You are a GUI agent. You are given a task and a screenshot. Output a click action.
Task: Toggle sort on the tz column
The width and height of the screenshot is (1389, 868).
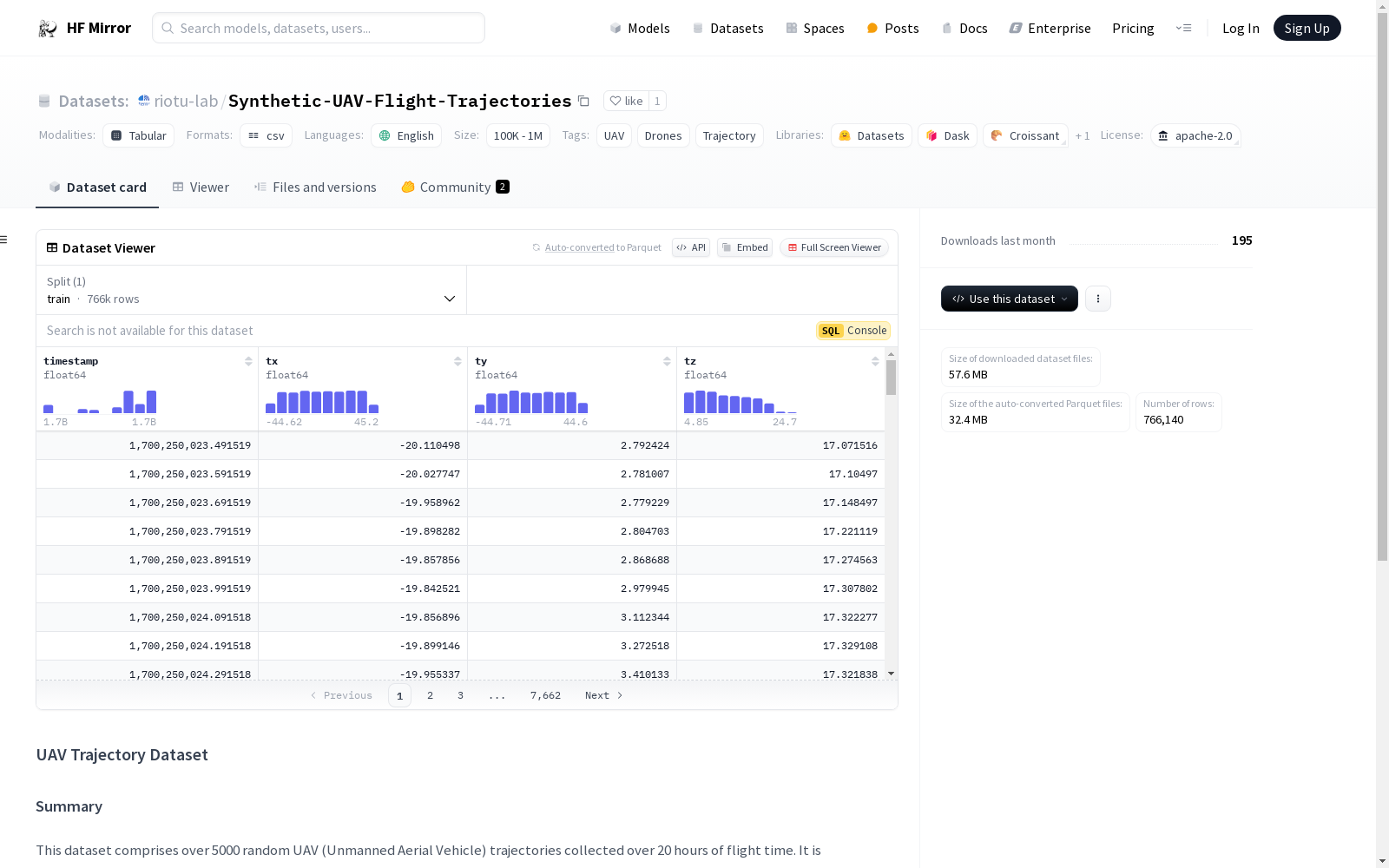tap(875, 361)
